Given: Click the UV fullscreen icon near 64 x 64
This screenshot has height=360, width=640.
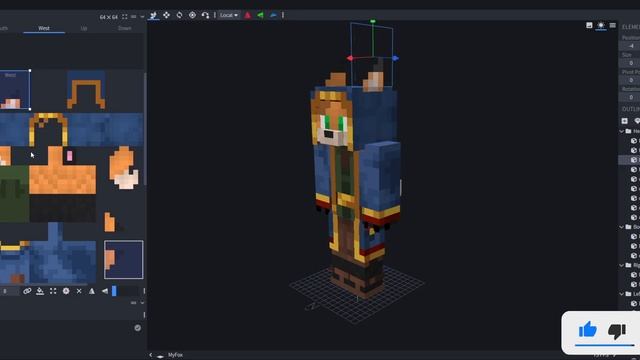Looking at the screenshot, I should coord(124,17).
